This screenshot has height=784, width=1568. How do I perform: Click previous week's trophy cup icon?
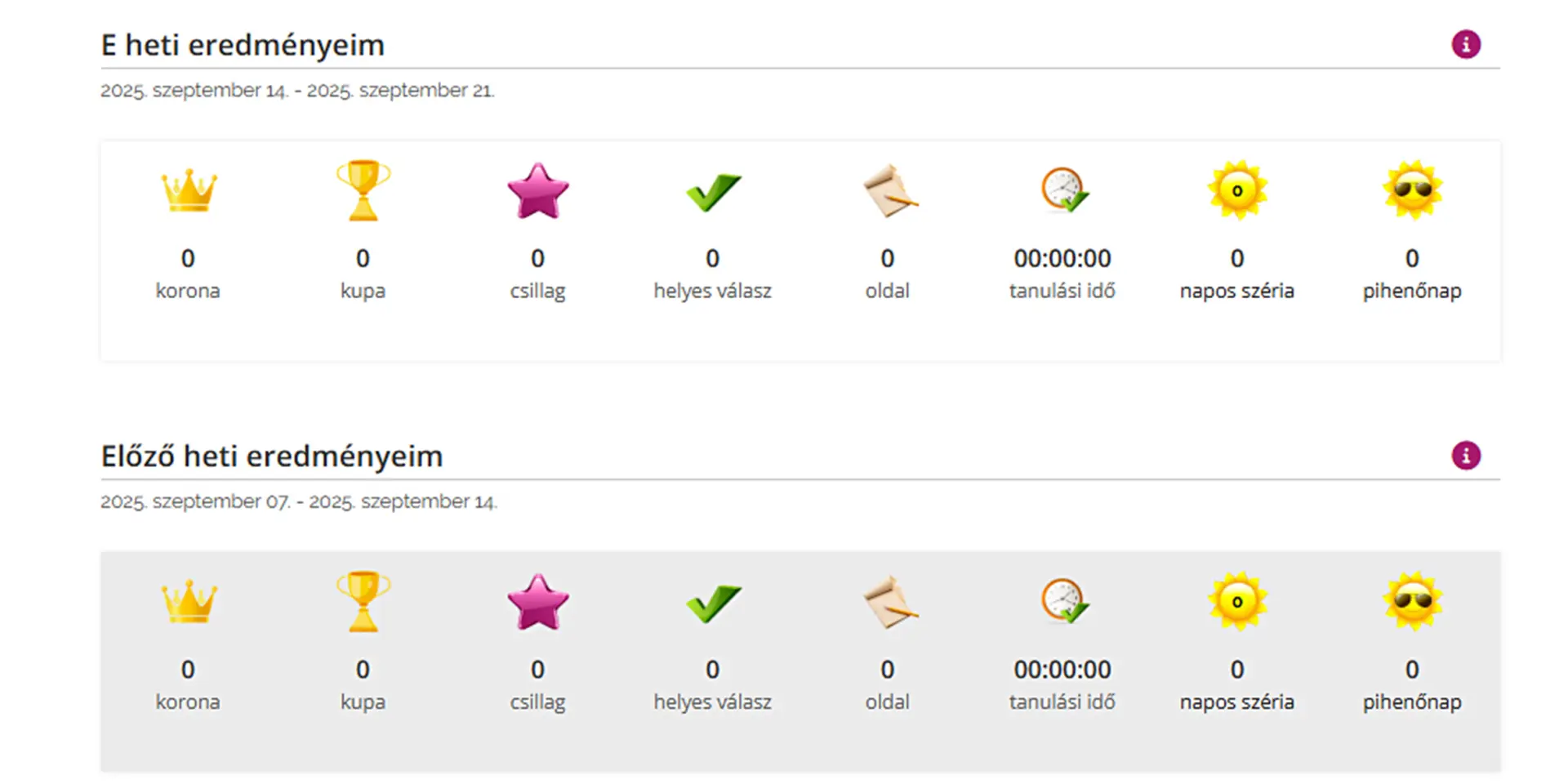363,603
